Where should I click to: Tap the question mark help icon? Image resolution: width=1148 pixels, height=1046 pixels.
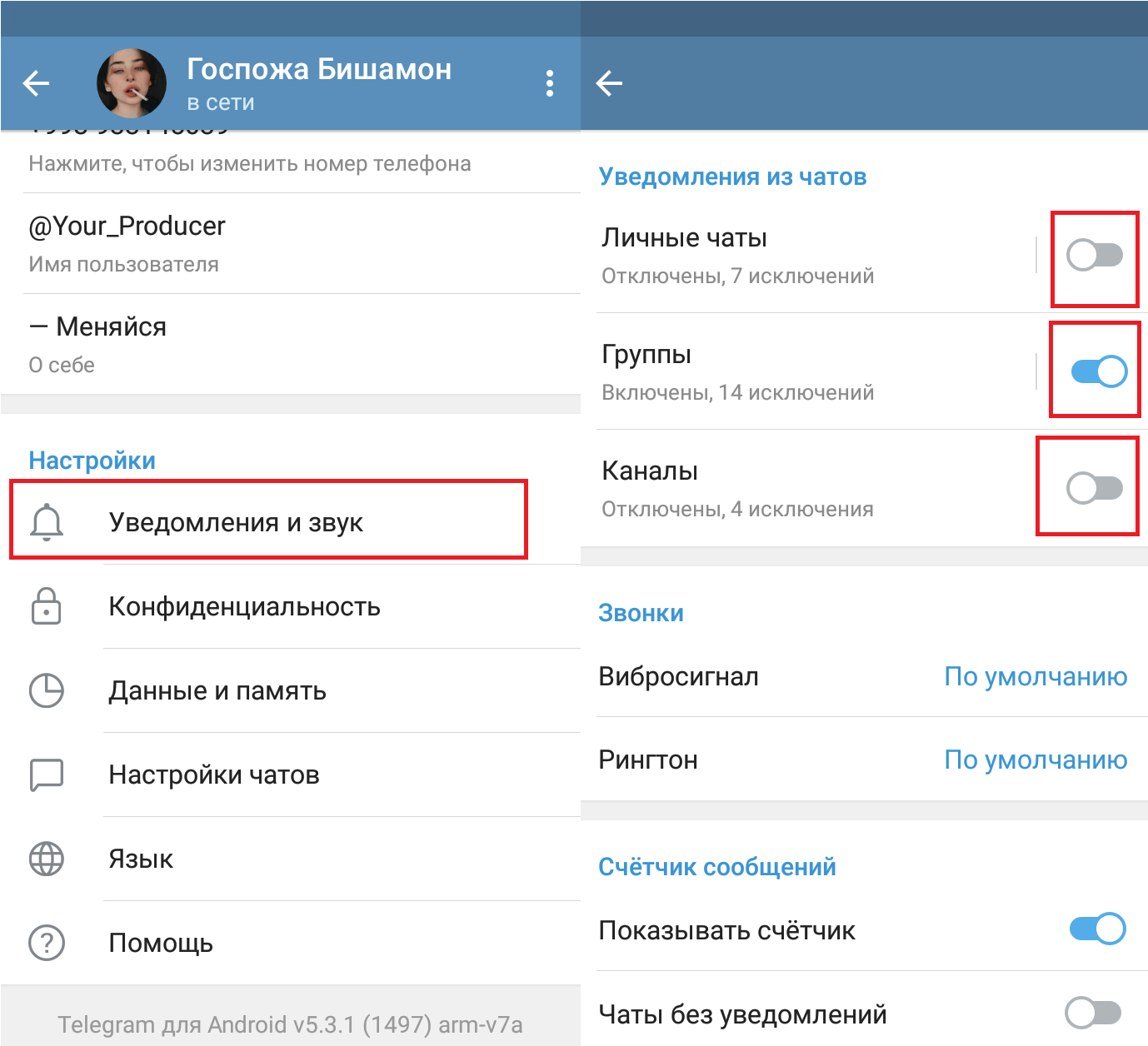pyautogui.click(x=47, y=943)
